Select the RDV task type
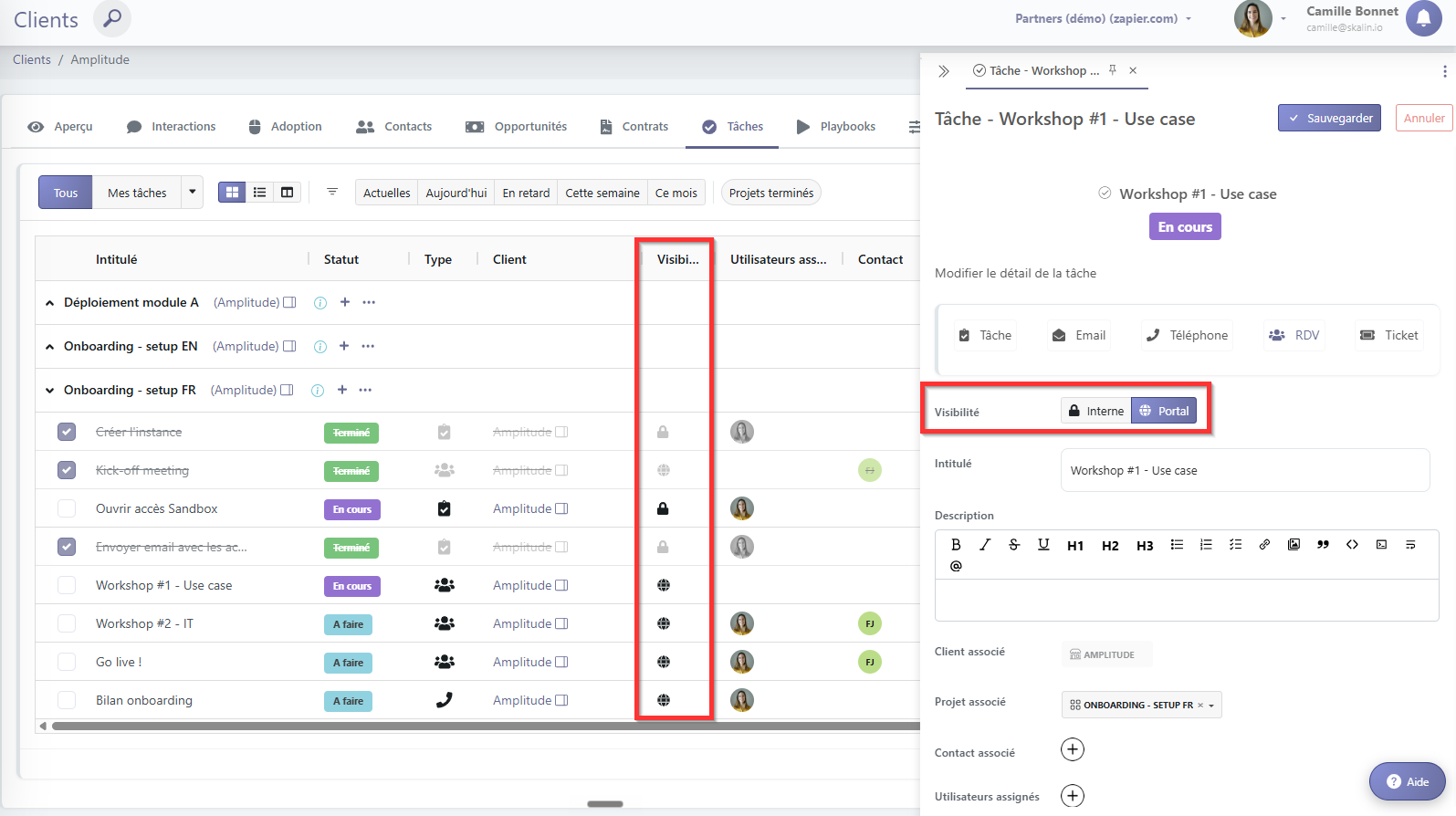The image size is (1456, 816). 1294,335
